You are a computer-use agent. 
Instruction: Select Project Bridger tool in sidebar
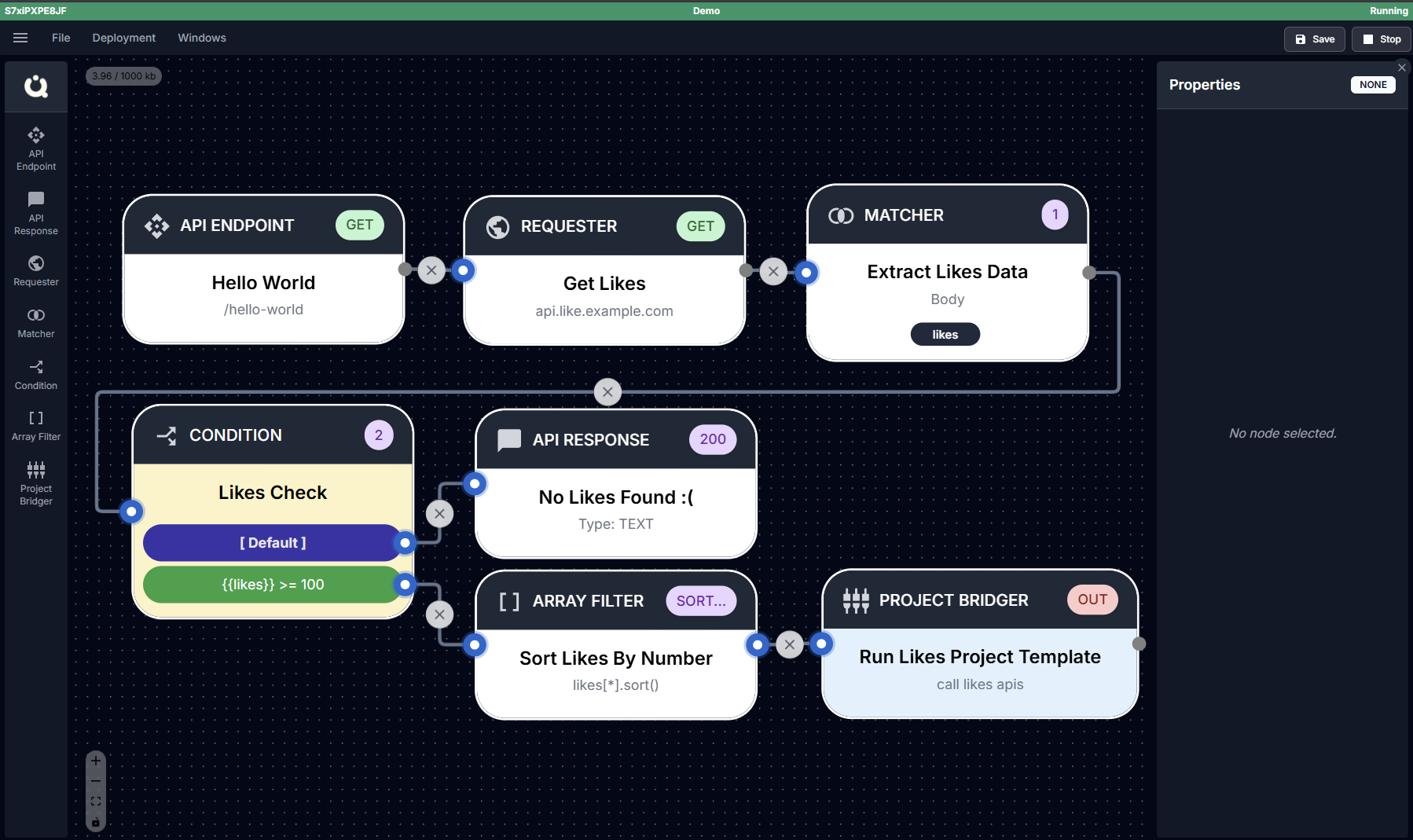click(x=36, y=484)
